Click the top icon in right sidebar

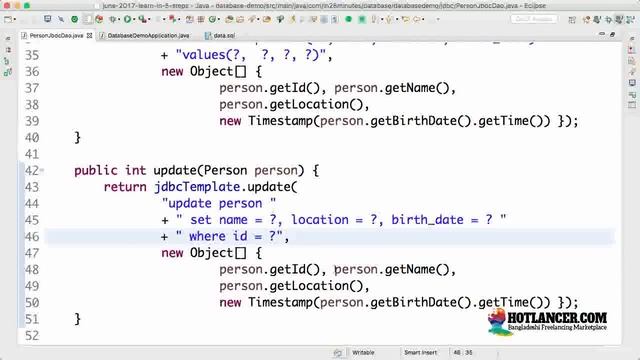[x=632, y=38]
